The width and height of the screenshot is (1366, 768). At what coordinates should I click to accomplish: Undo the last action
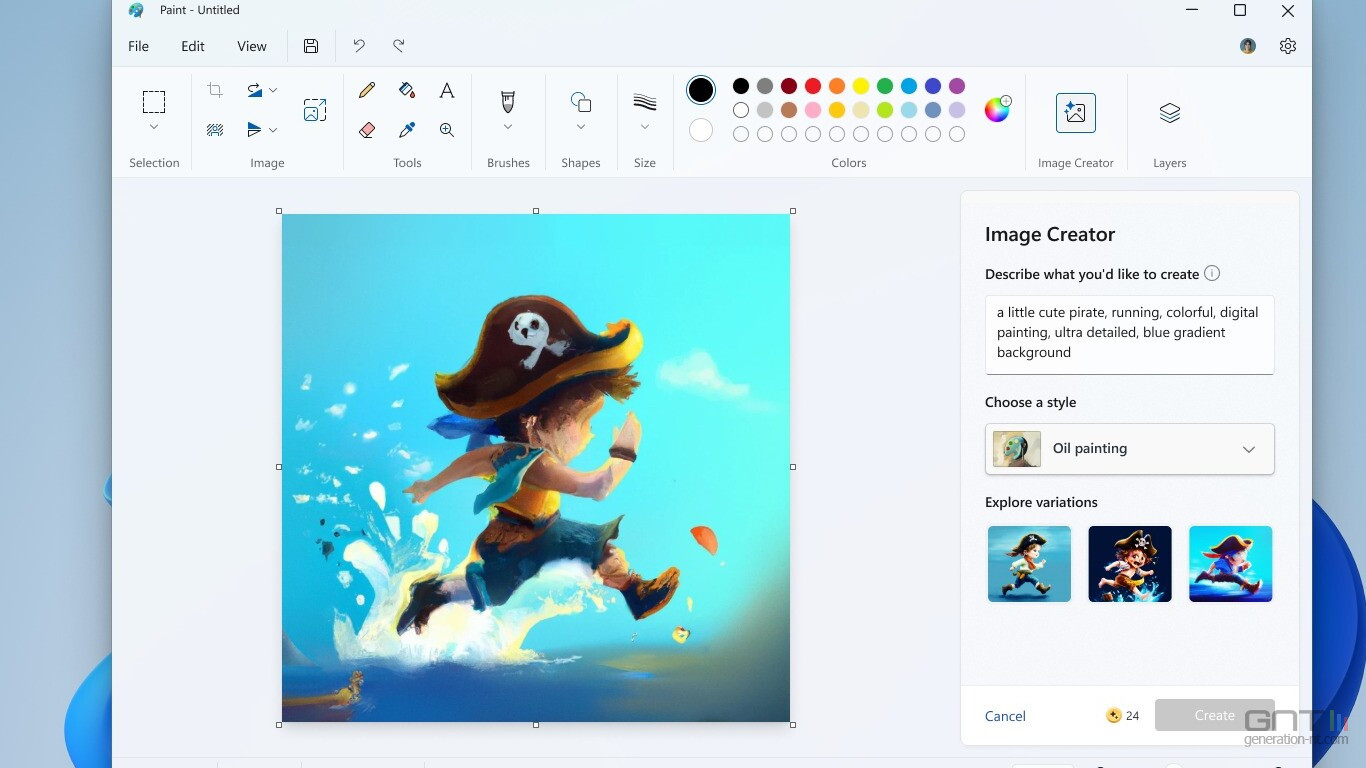click(359, 46)
